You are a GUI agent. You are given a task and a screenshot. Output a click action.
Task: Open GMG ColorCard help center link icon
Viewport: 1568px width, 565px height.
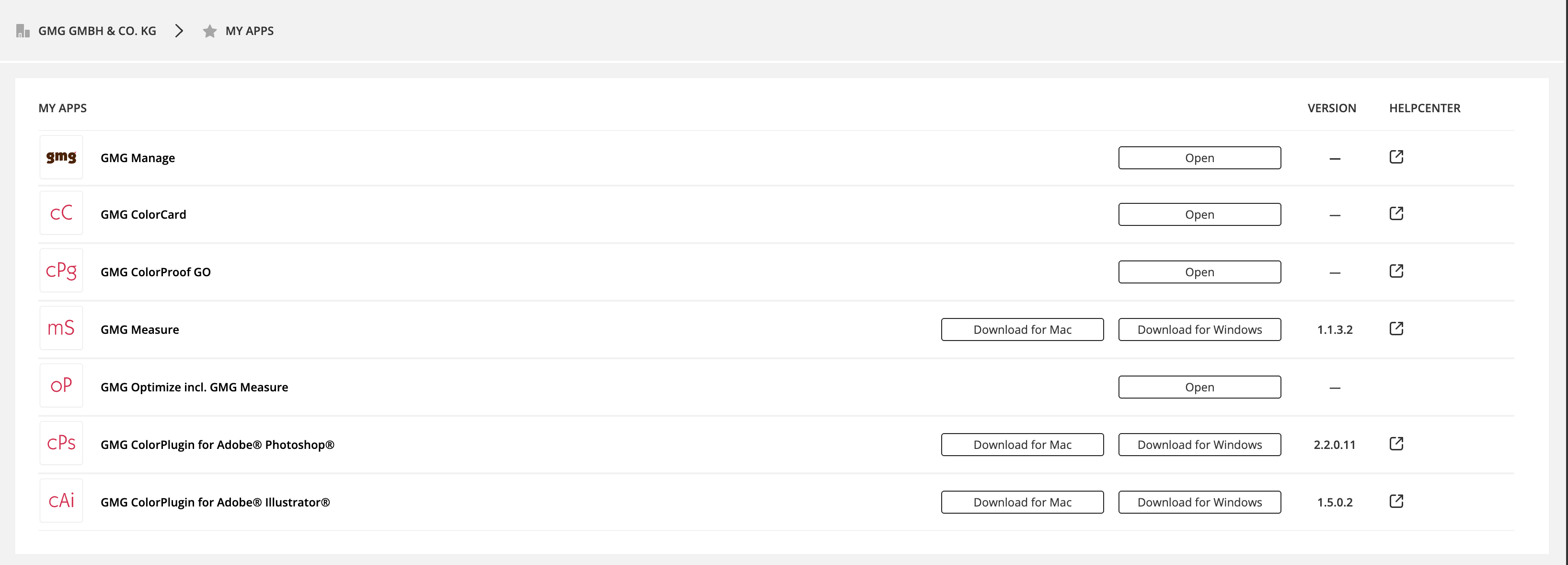[x=1396, y=213]
